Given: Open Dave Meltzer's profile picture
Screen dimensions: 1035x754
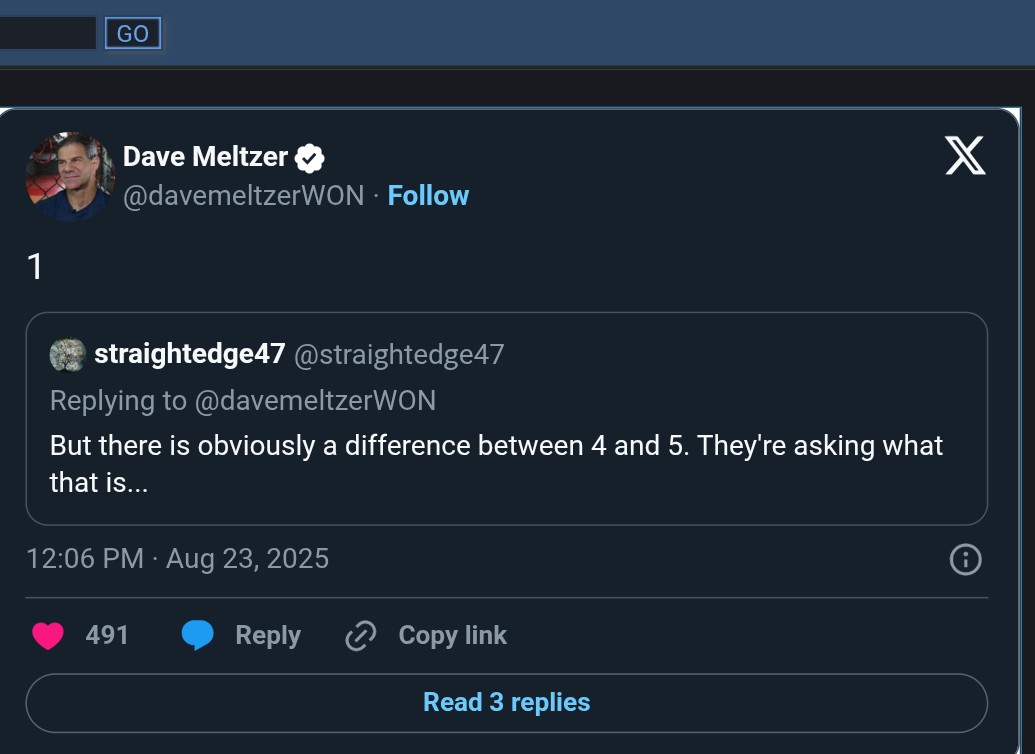Looking at the screenshot, I should [70, 176].
